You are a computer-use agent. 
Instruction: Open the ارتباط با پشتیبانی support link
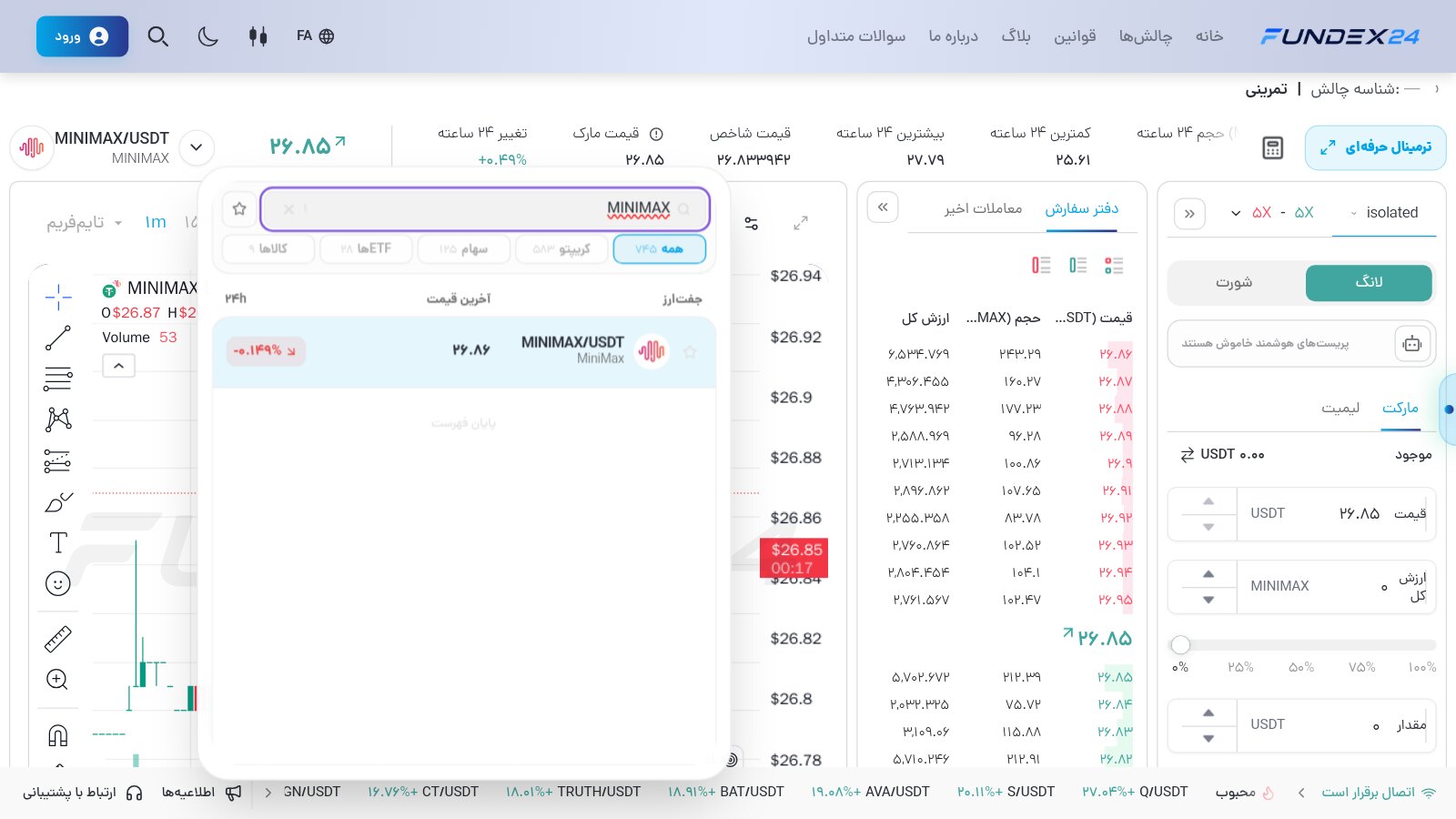(x=83, y=793)
